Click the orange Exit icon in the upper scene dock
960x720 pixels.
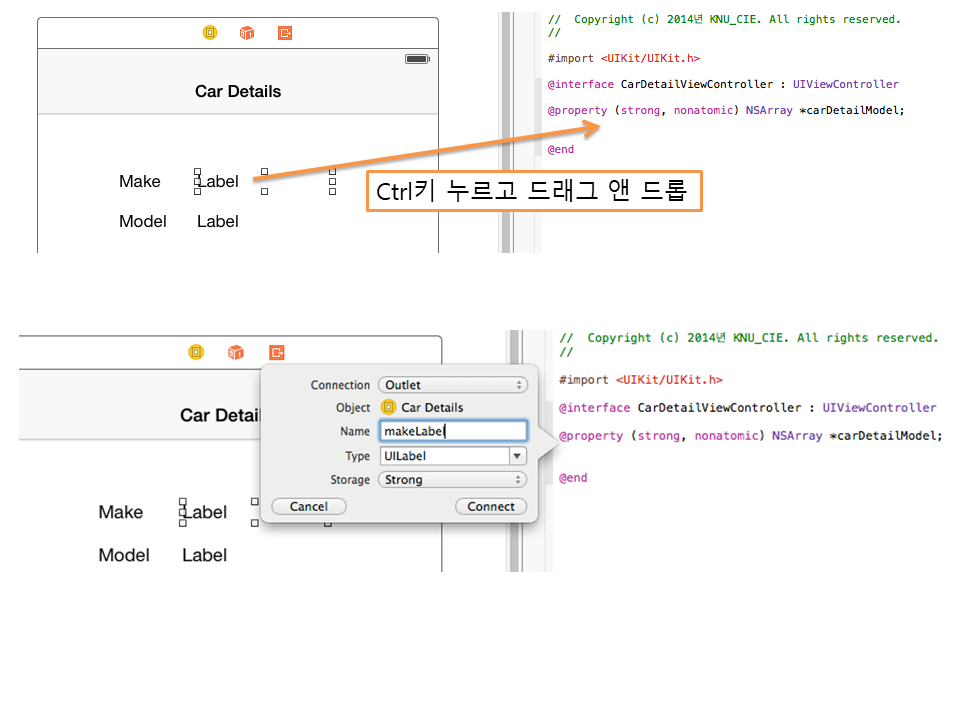pos(285,33)
